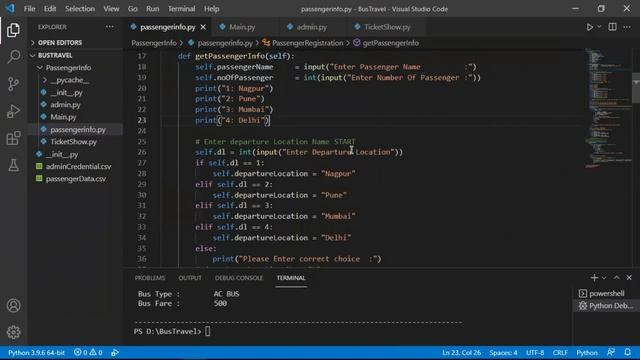Click Ln 23, Col 26 status entry

[461, 352]
